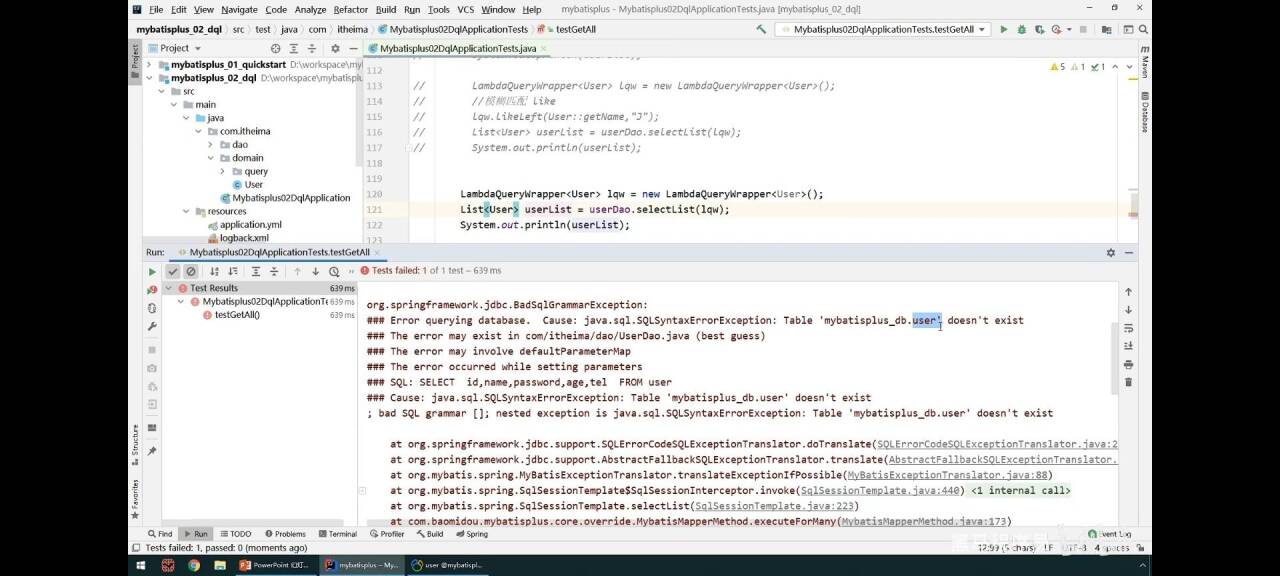Rerun failed tests icon in Run panel
This screenshot has height=576, width=1280.
(x=152, y=290)
